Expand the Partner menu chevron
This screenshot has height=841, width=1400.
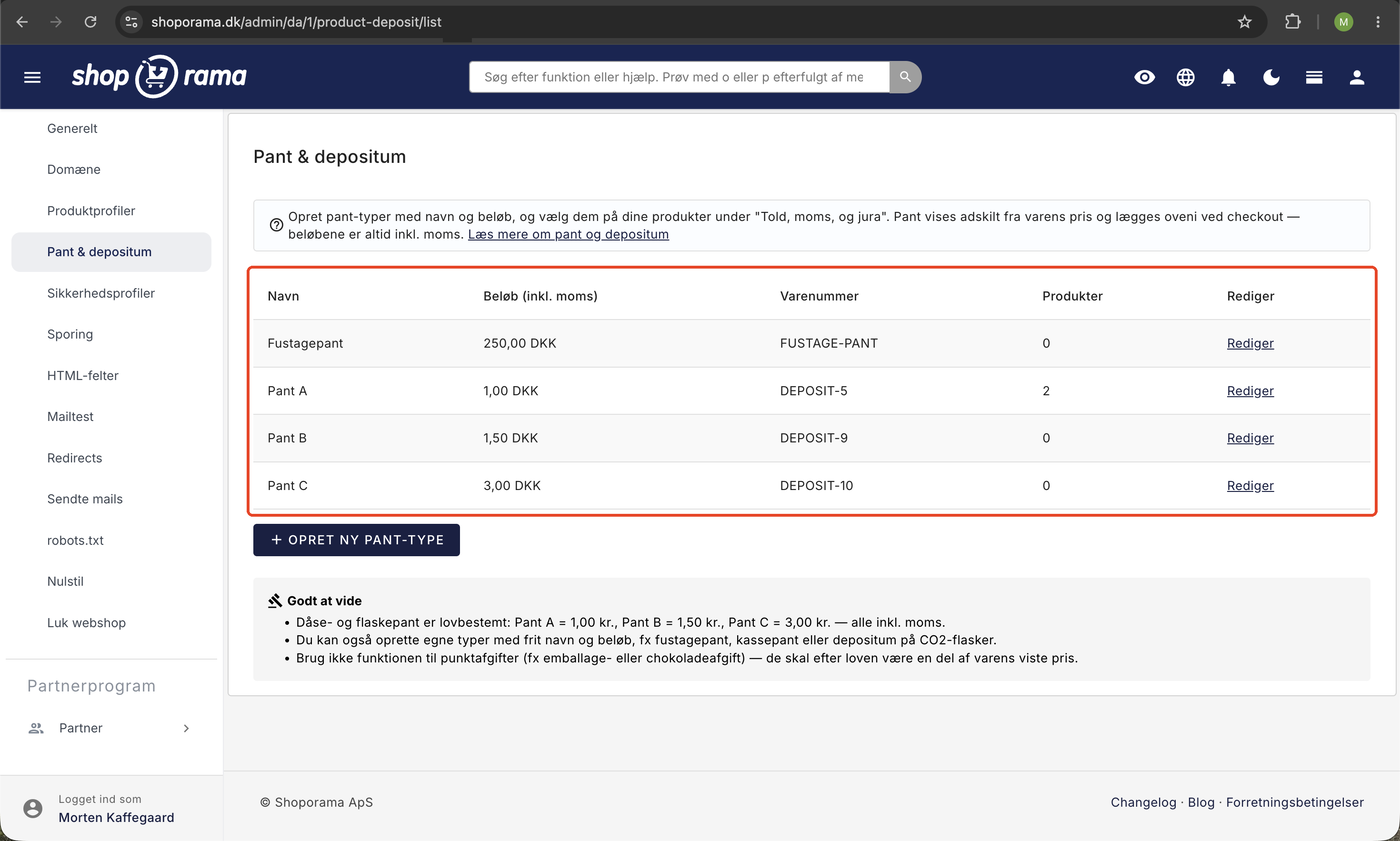point(186,728)
